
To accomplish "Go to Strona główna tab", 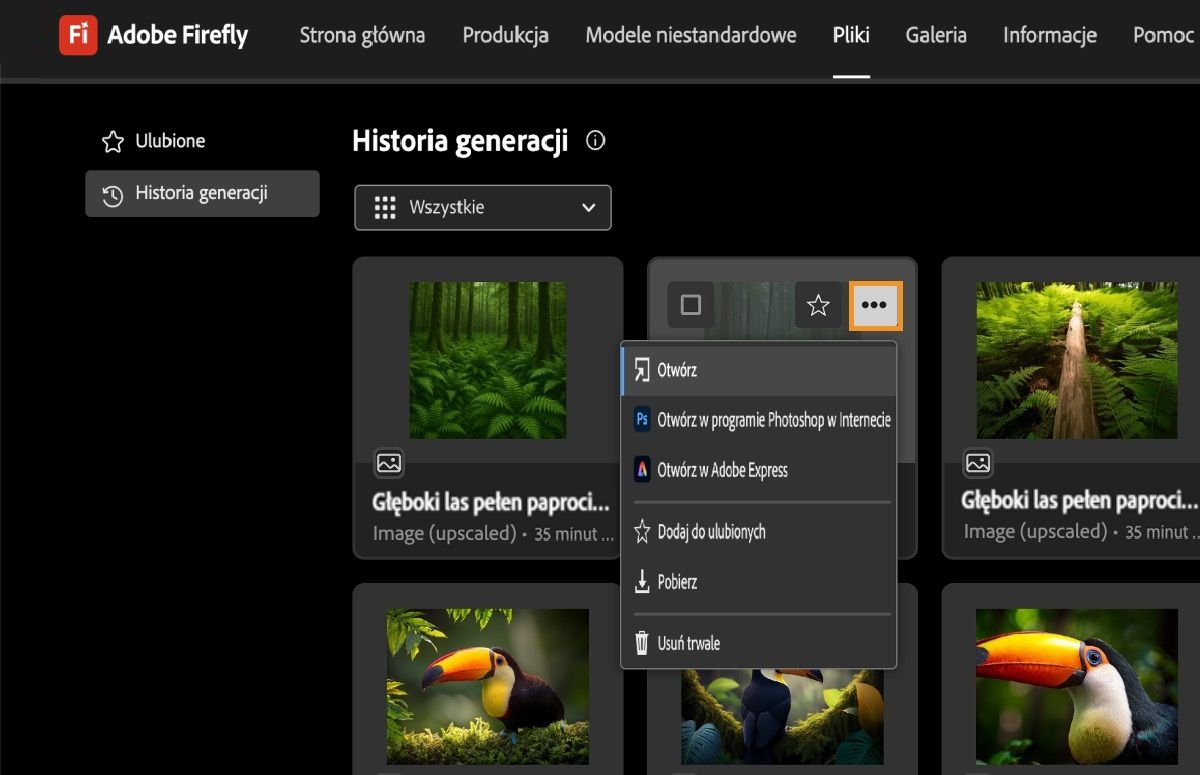I will [x=362, y=35].
